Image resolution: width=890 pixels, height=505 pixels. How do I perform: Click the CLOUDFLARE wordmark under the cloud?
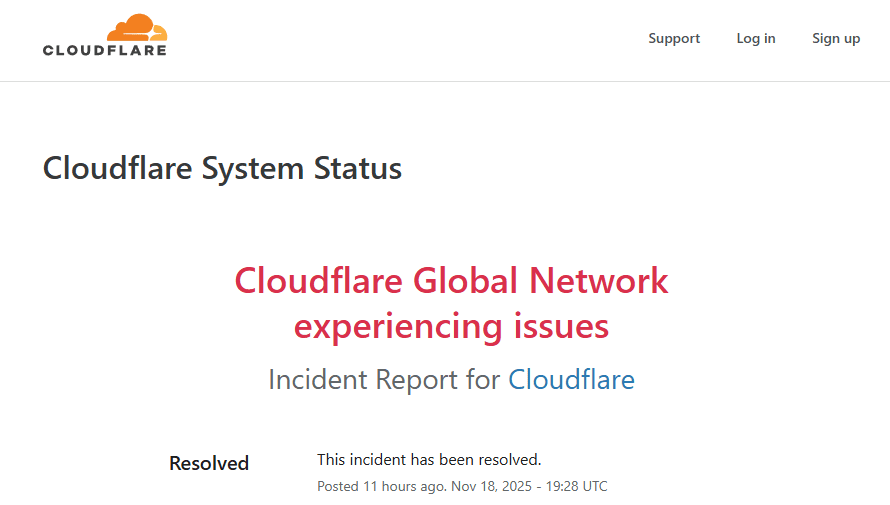tap(105, 49)
